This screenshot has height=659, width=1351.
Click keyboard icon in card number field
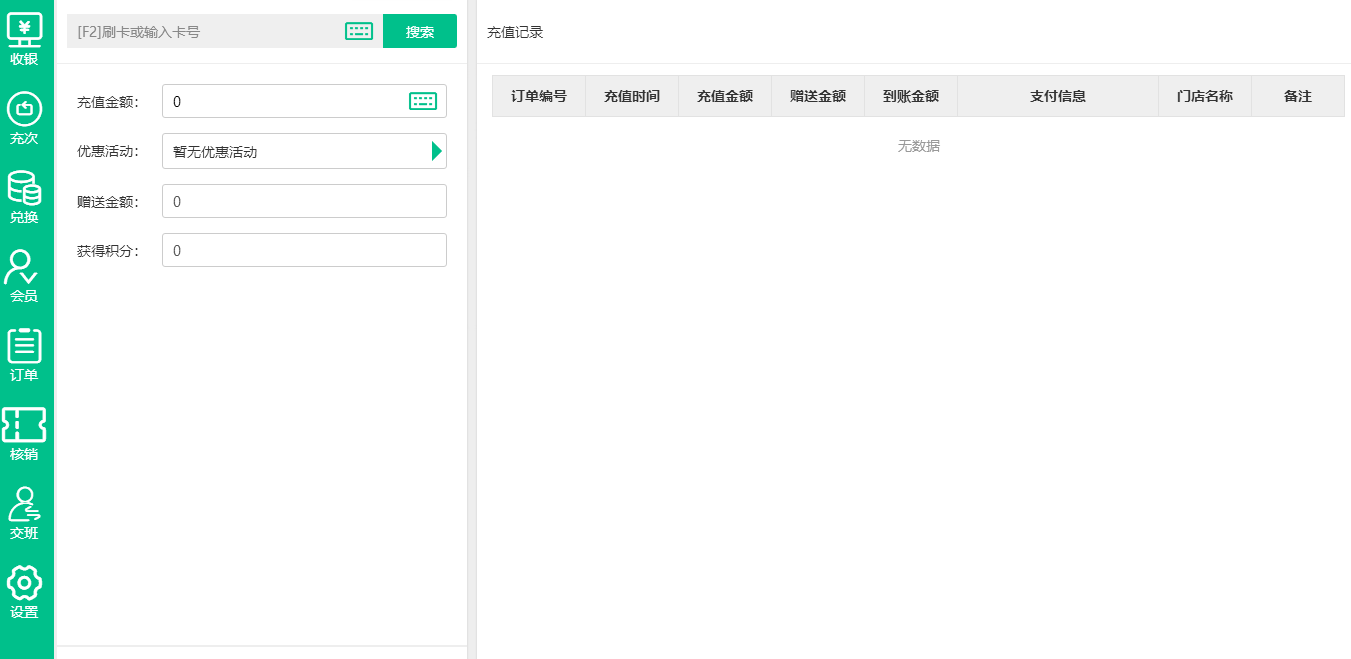point(358,31)
